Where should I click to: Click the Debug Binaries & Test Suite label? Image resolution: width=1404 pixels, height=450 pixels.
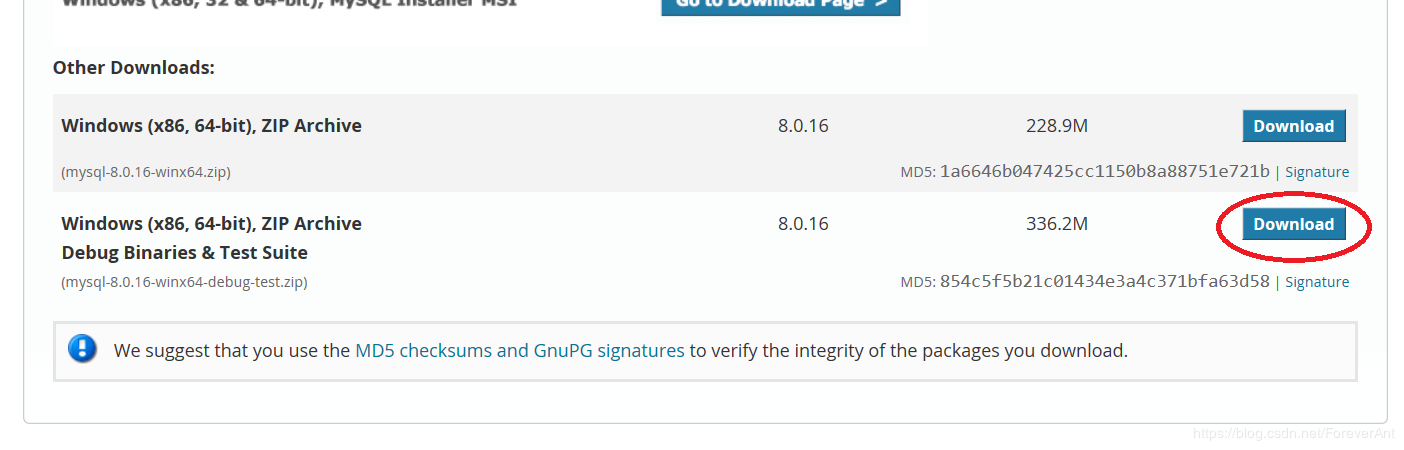click(184, 252)
